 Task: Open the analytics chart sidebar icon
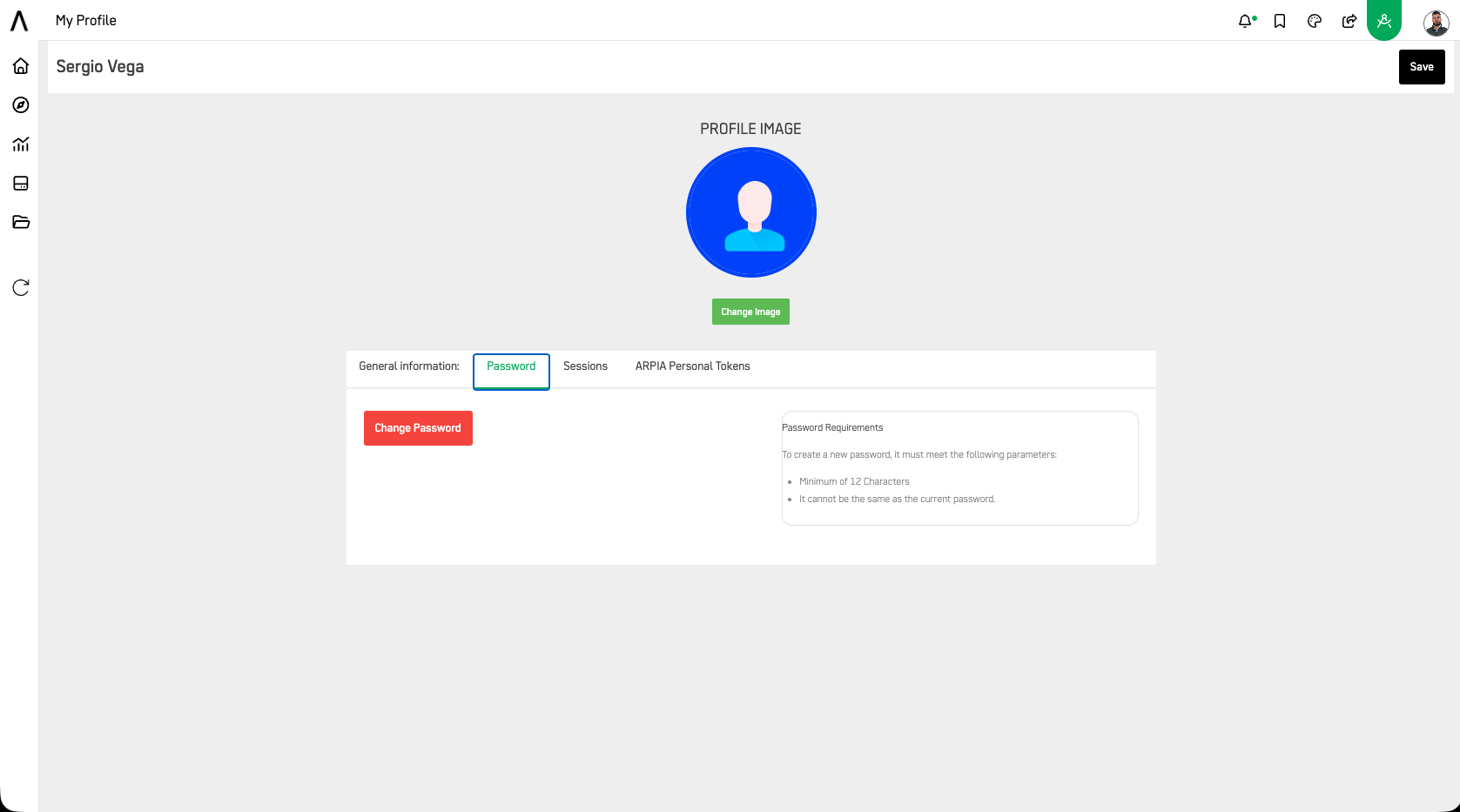click(21, 144)
